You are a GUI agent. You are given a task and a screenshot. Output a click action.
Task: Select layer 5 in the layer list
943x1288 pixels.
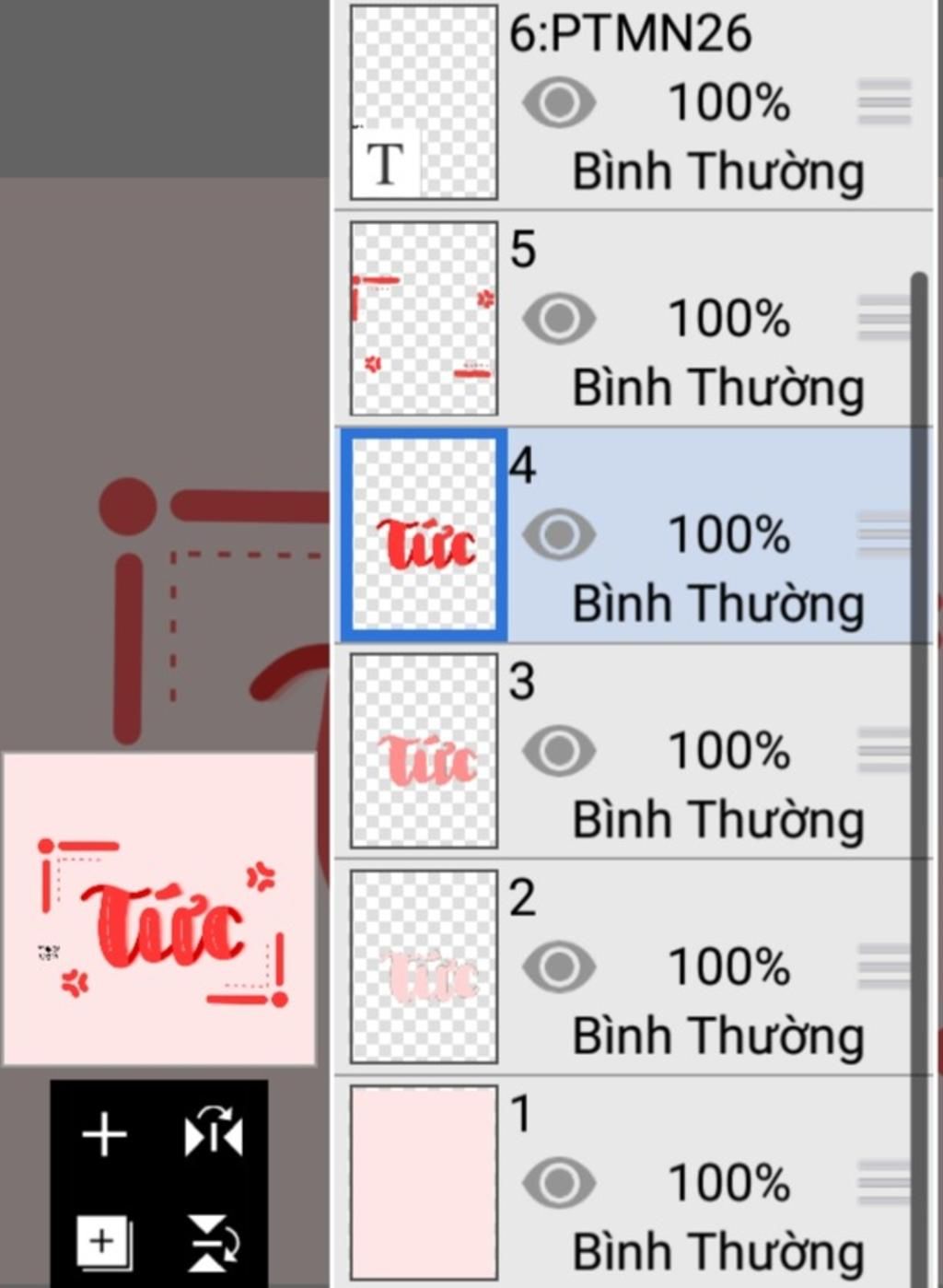point(634,319)
